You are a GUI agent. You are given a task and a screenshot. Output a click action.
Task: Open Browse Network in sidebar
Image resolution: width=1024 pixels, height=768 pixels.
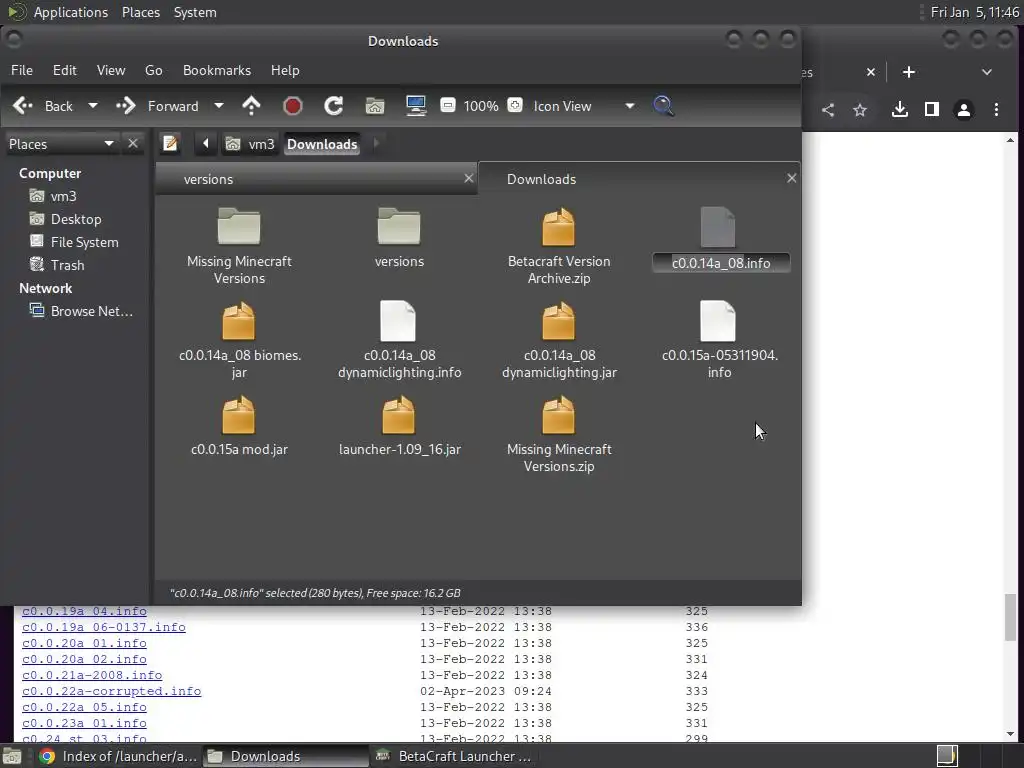pyautogui.click(x=82, y=311)
